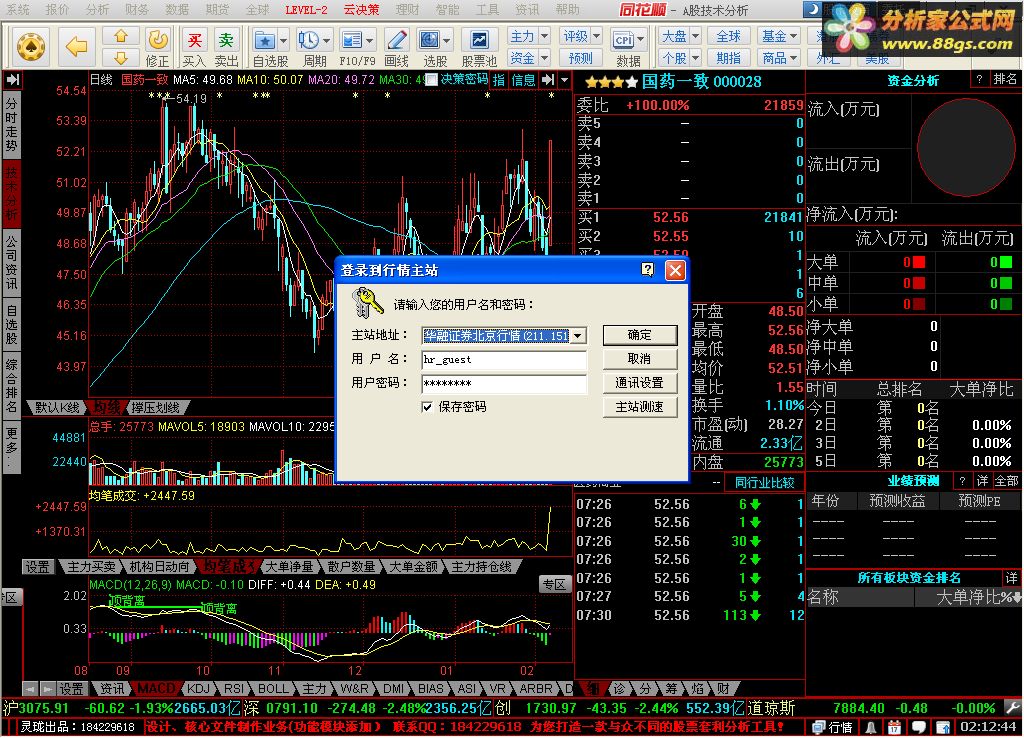Viewport: 1024px width, 738px height.
Task: Click the 主站测速 button
Action: coord(639,408)
